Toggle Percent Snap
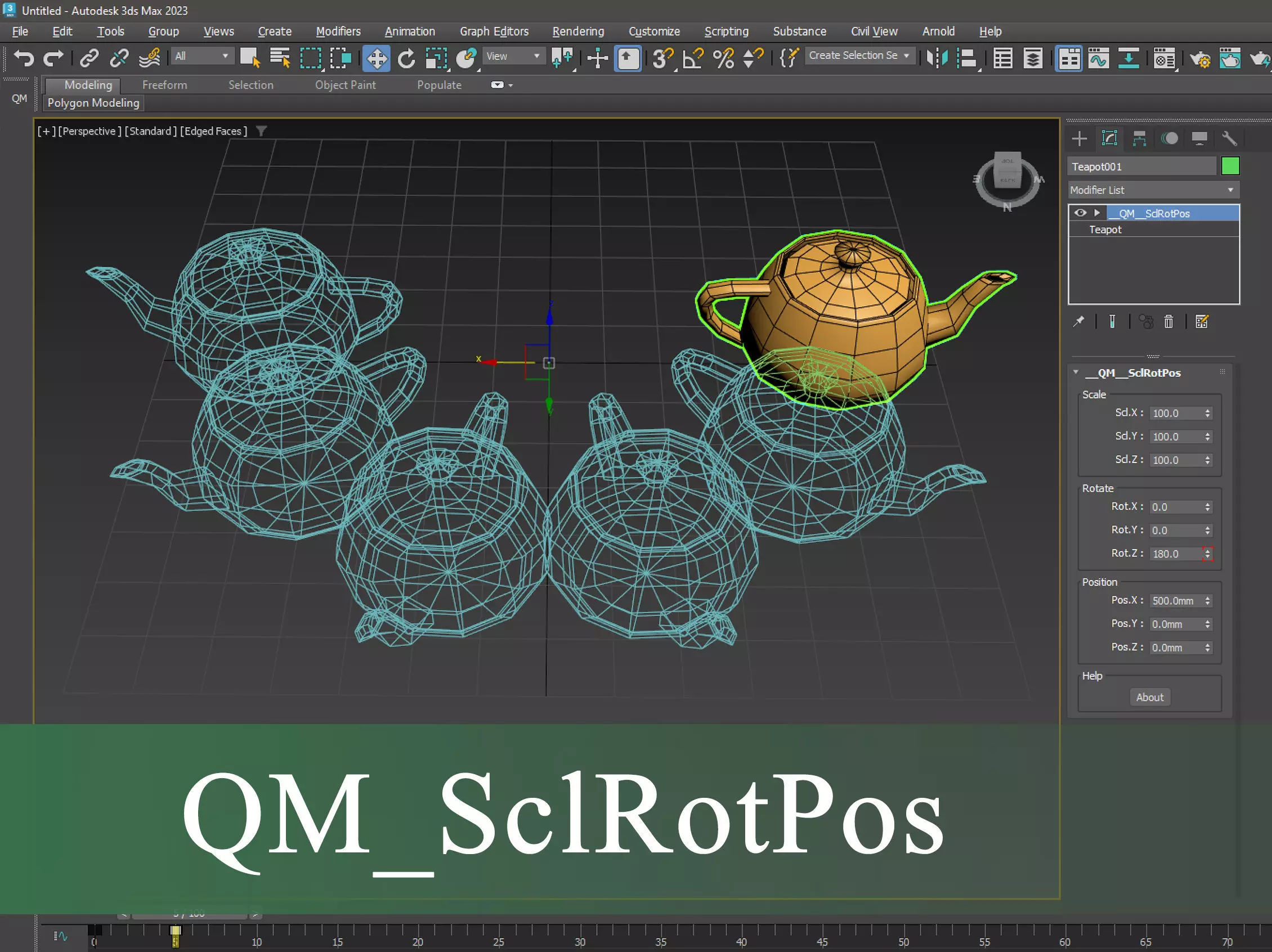This screenshot has width=1272, height=952. [723, 58]
